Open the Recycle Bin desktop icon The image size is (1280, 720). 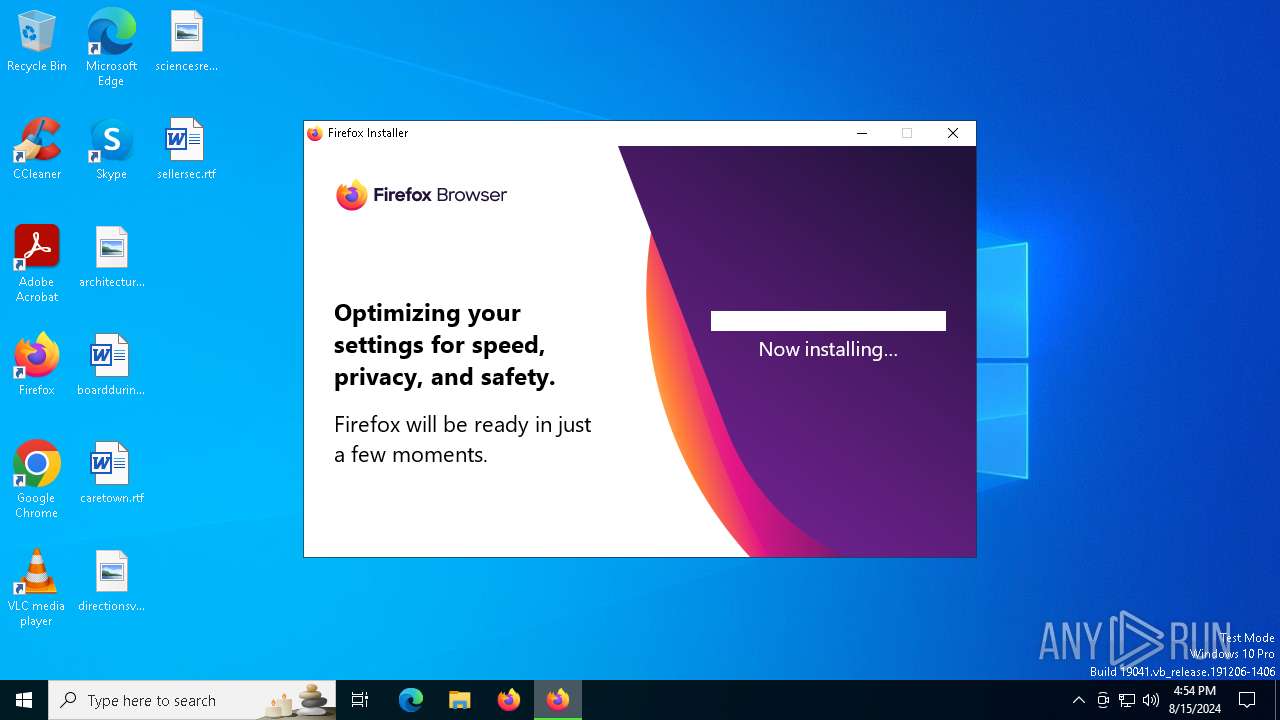point(37,42)
